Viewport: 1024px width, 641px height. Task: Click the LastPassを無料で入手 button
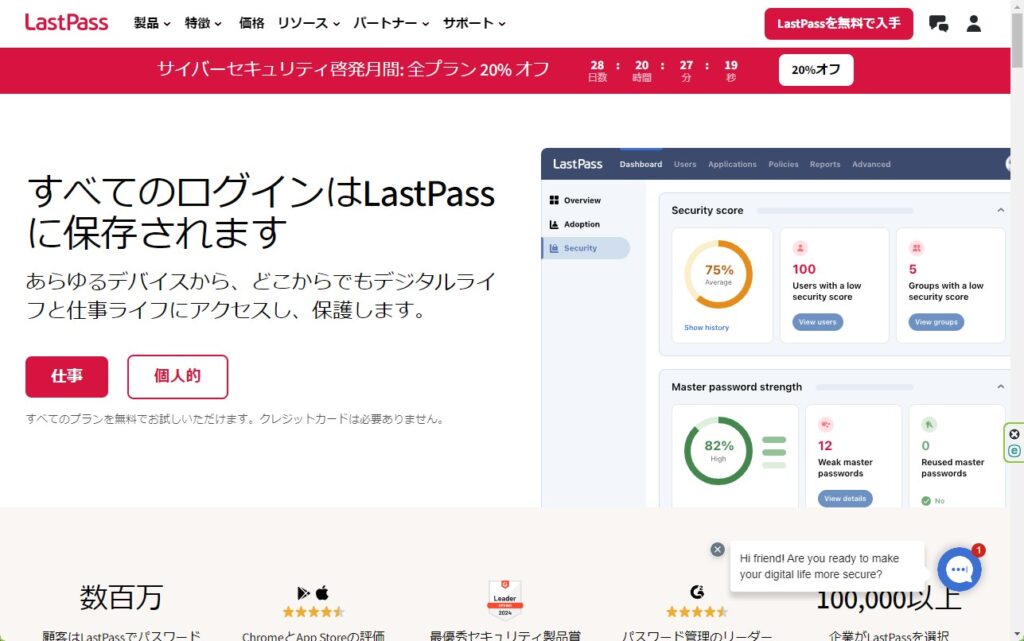(838, 24)
